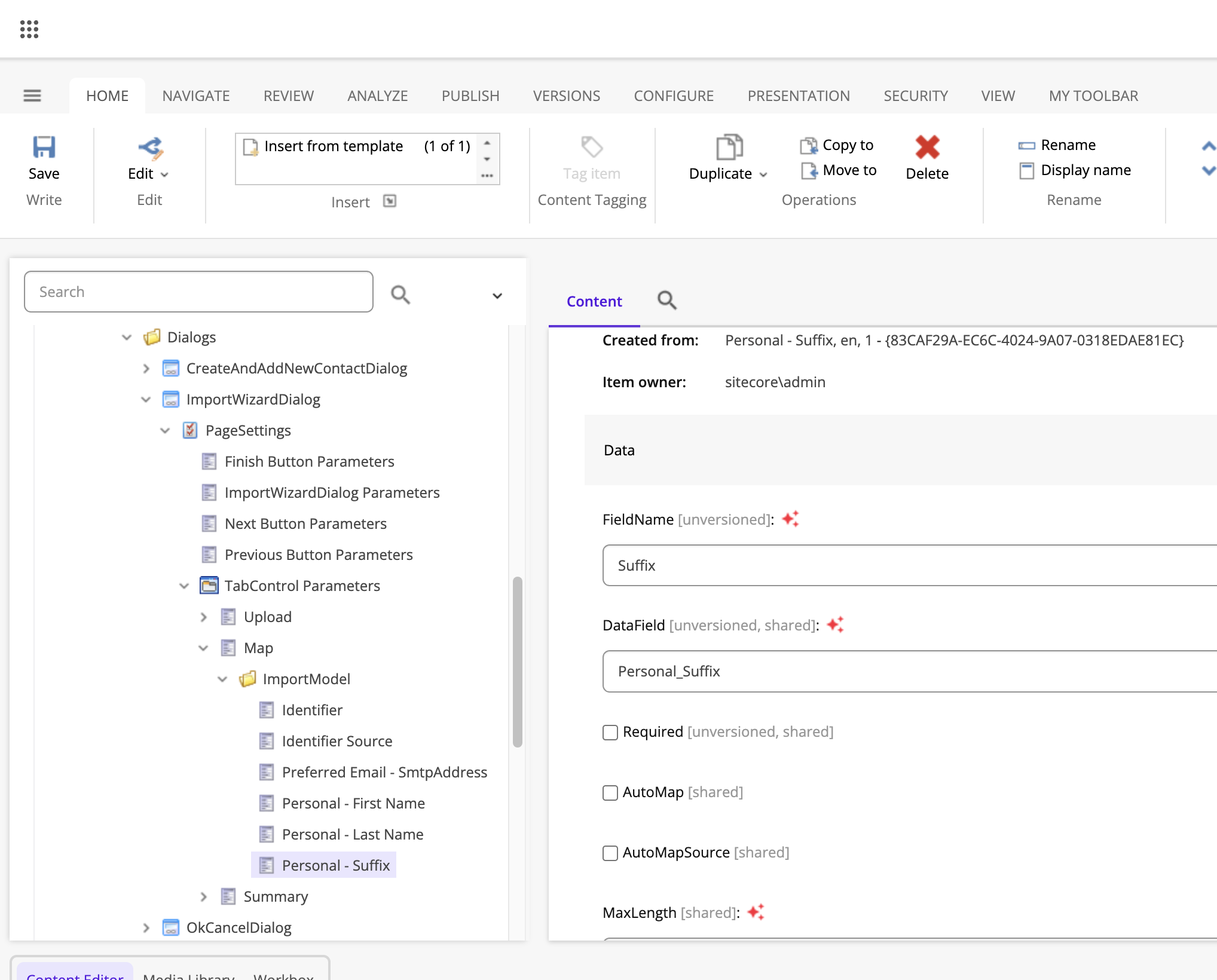
Task: Click the Display name button label
Action: pyautogui.click(x=1086, y=170)
